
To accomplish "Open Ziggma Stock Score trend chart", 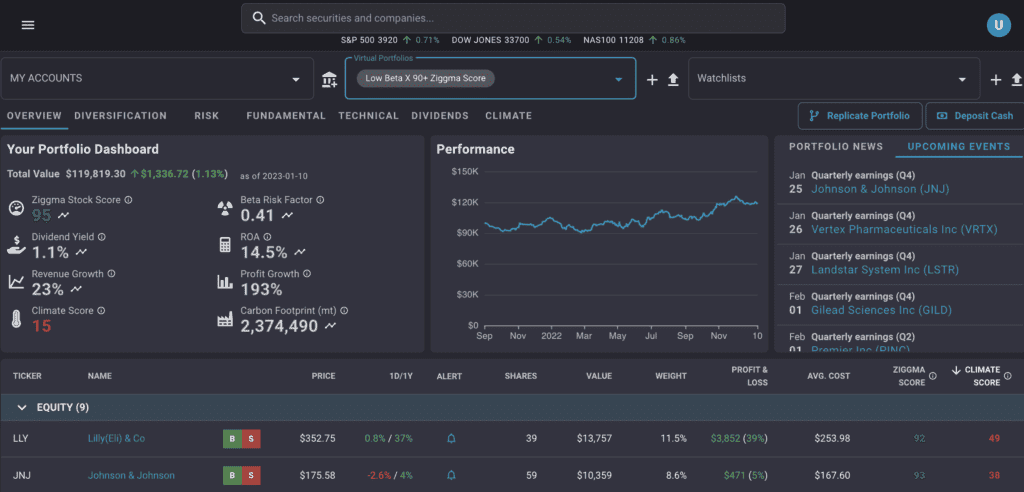I will tap(64, 215).
